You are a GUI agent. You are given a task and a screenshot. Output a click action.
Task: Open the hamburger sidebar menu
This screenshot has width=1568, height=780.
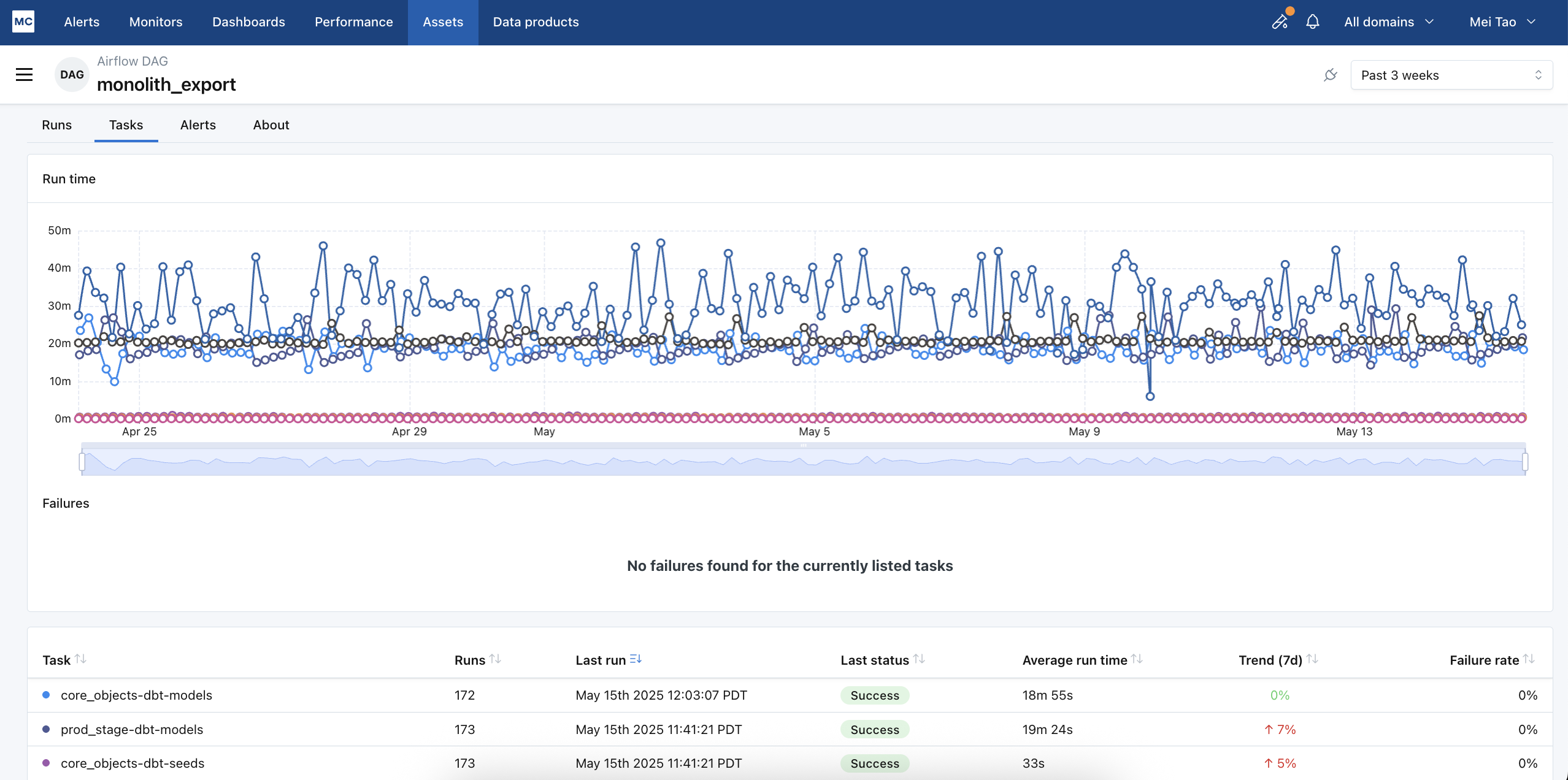pyautogui.click(x=25, y=75)
